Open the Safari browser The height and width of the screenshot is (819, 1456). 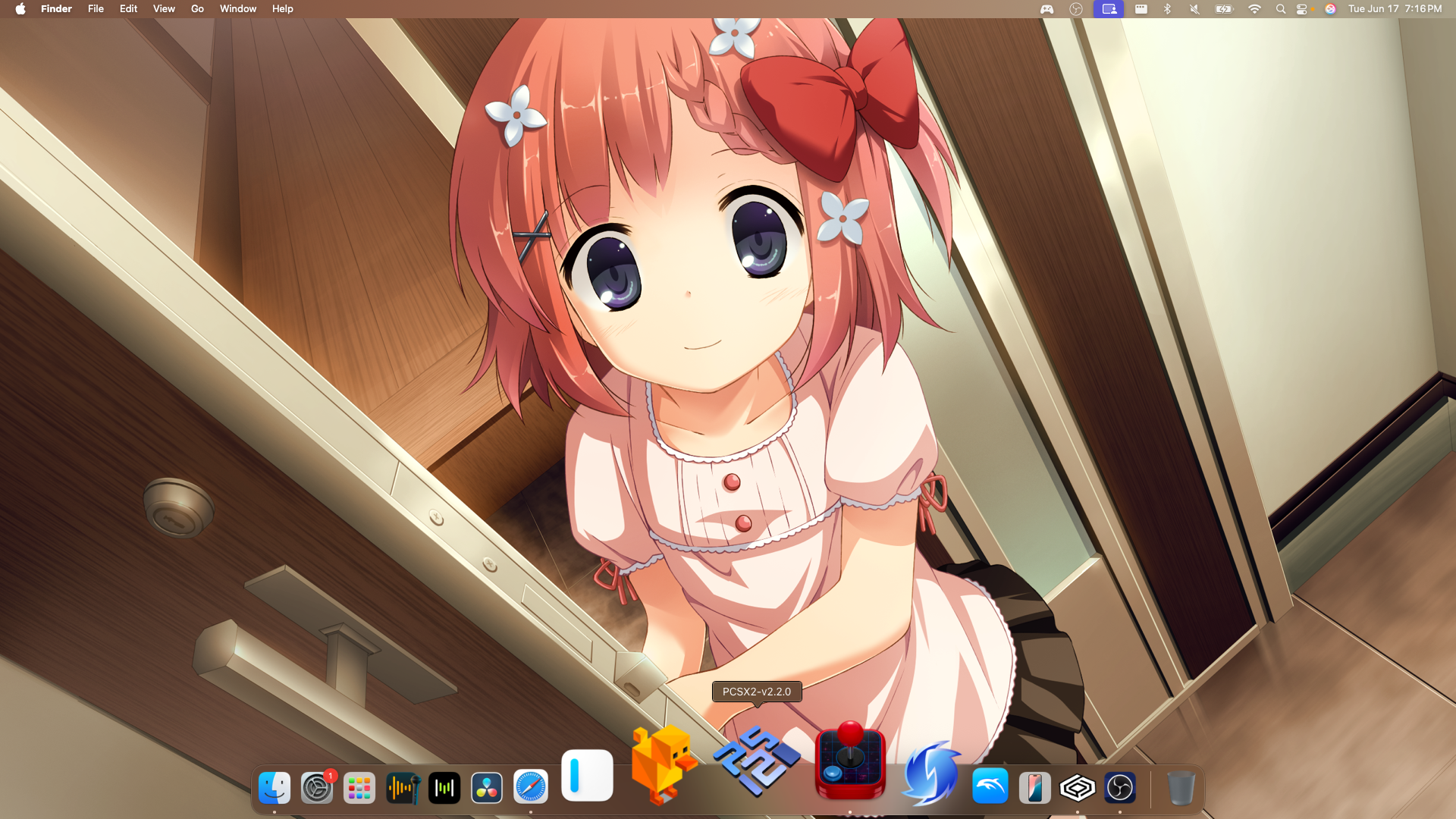[x=531, y=787]
